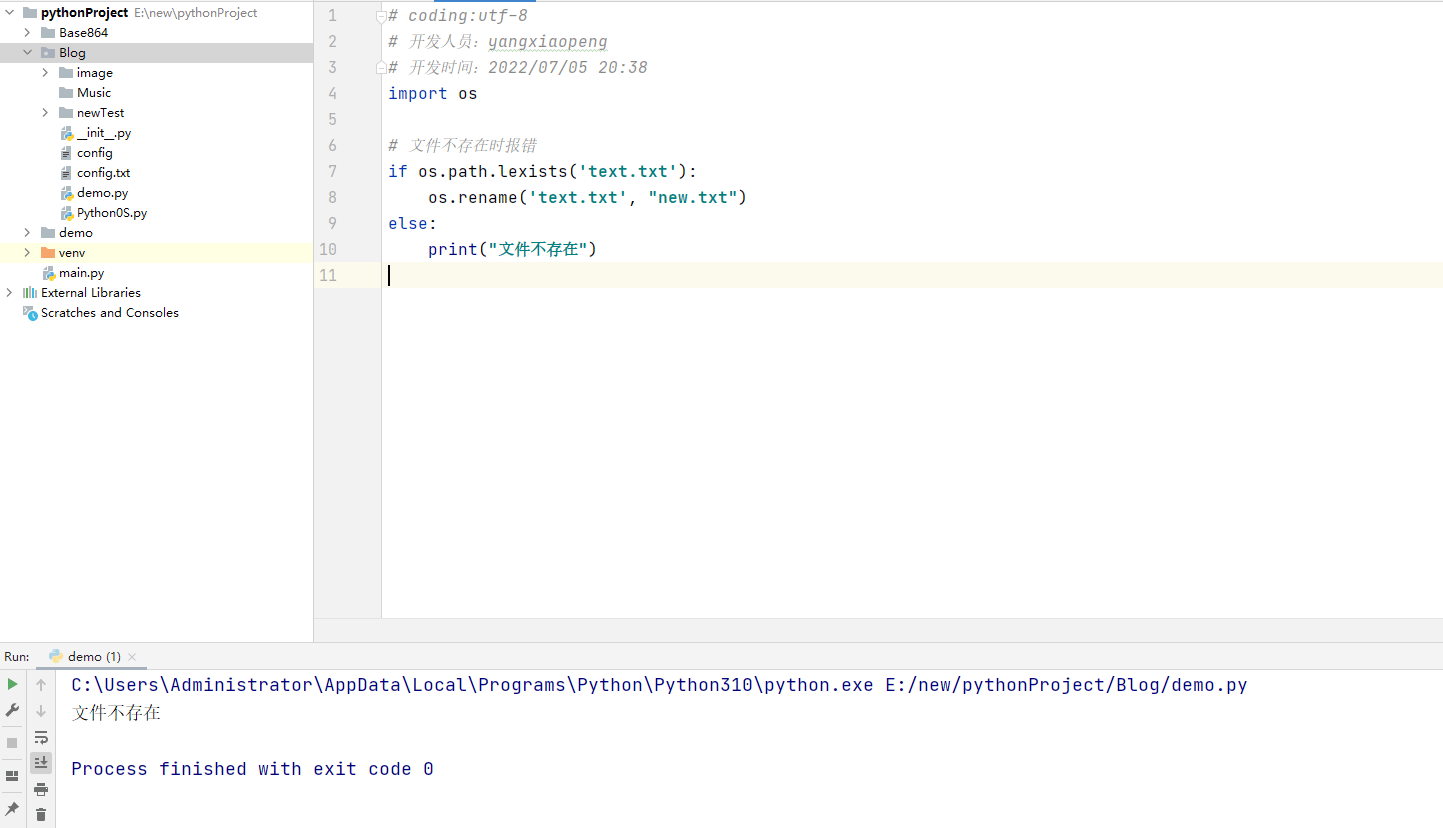1443x828 pixels.
Task: Click the 'import os' line in editor
Action: click(433, 94)
